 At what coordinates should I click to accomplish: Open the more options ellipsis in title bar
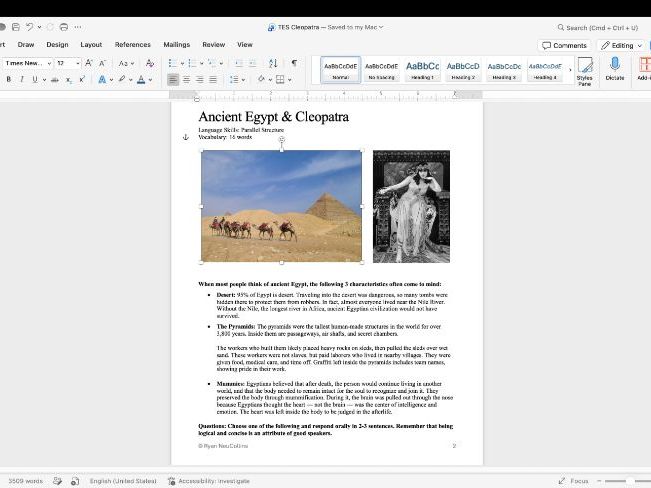click(x=78, y=27)
